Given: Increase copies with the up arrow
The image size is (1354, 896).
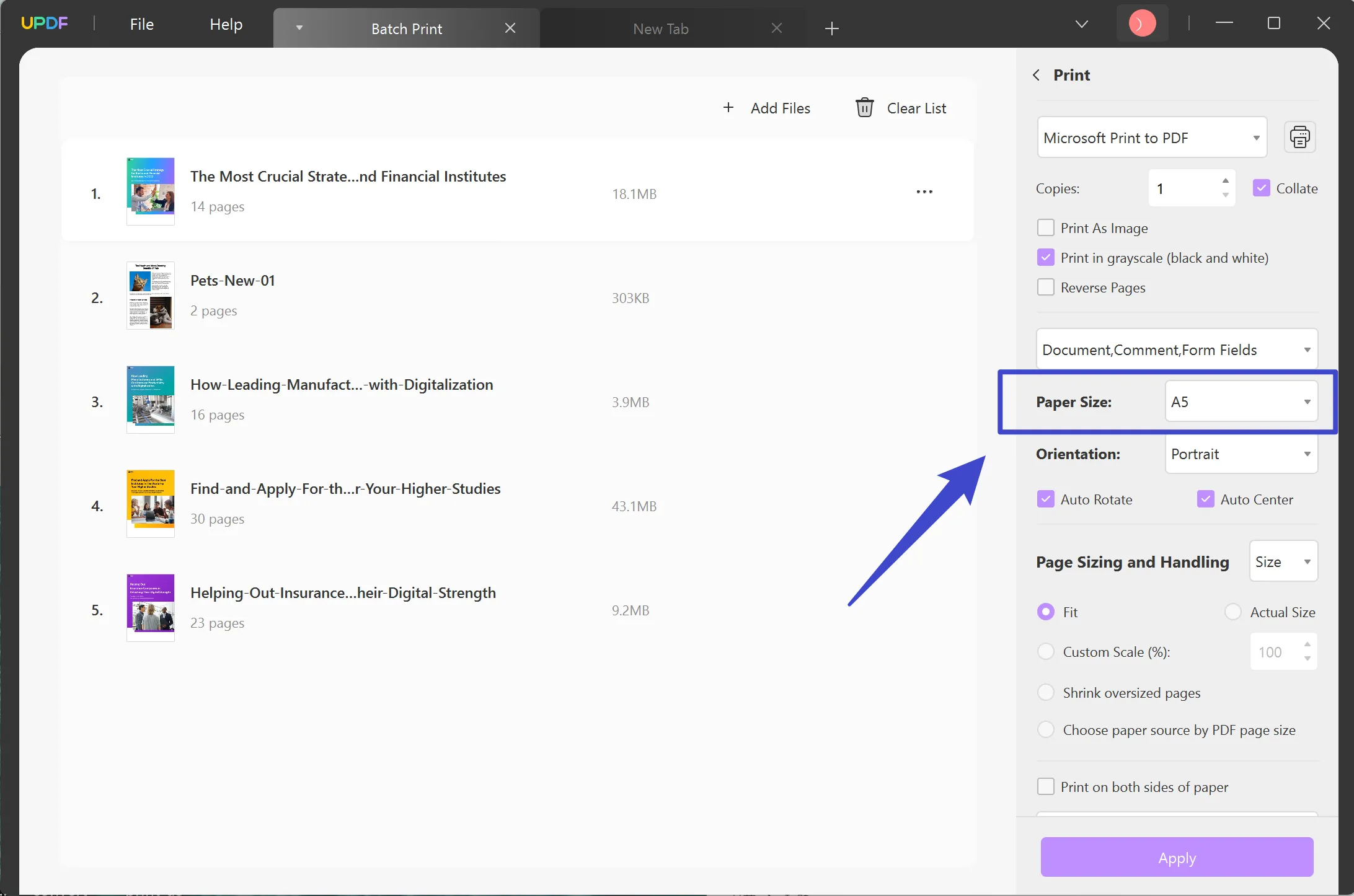Looking at the screenshot, I should click(x=1225, y=181).
